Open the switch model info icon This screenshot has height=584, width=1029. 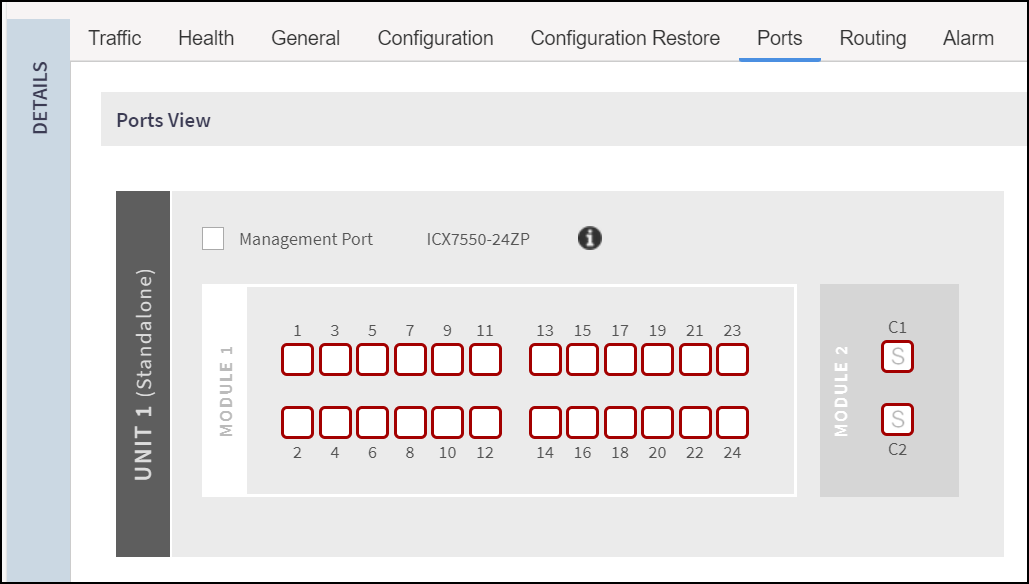coord(589,238)
